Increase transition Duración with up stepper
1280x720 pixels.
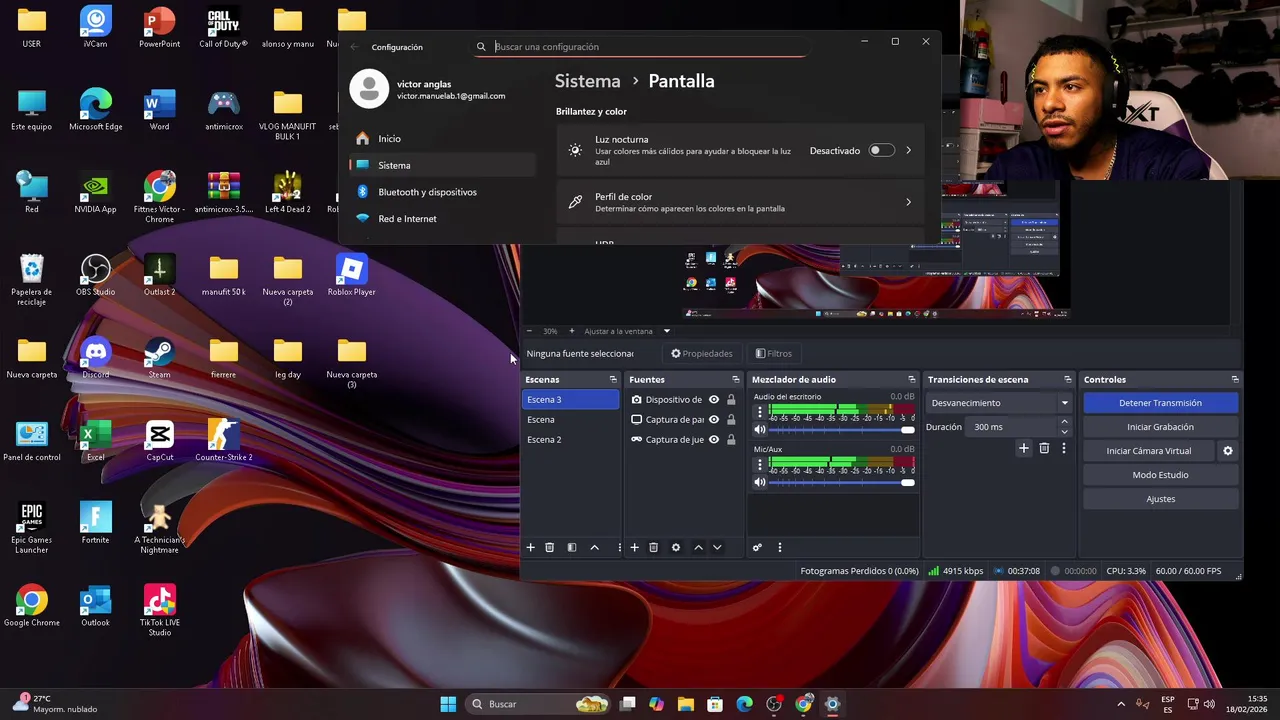click(1064, 422)
